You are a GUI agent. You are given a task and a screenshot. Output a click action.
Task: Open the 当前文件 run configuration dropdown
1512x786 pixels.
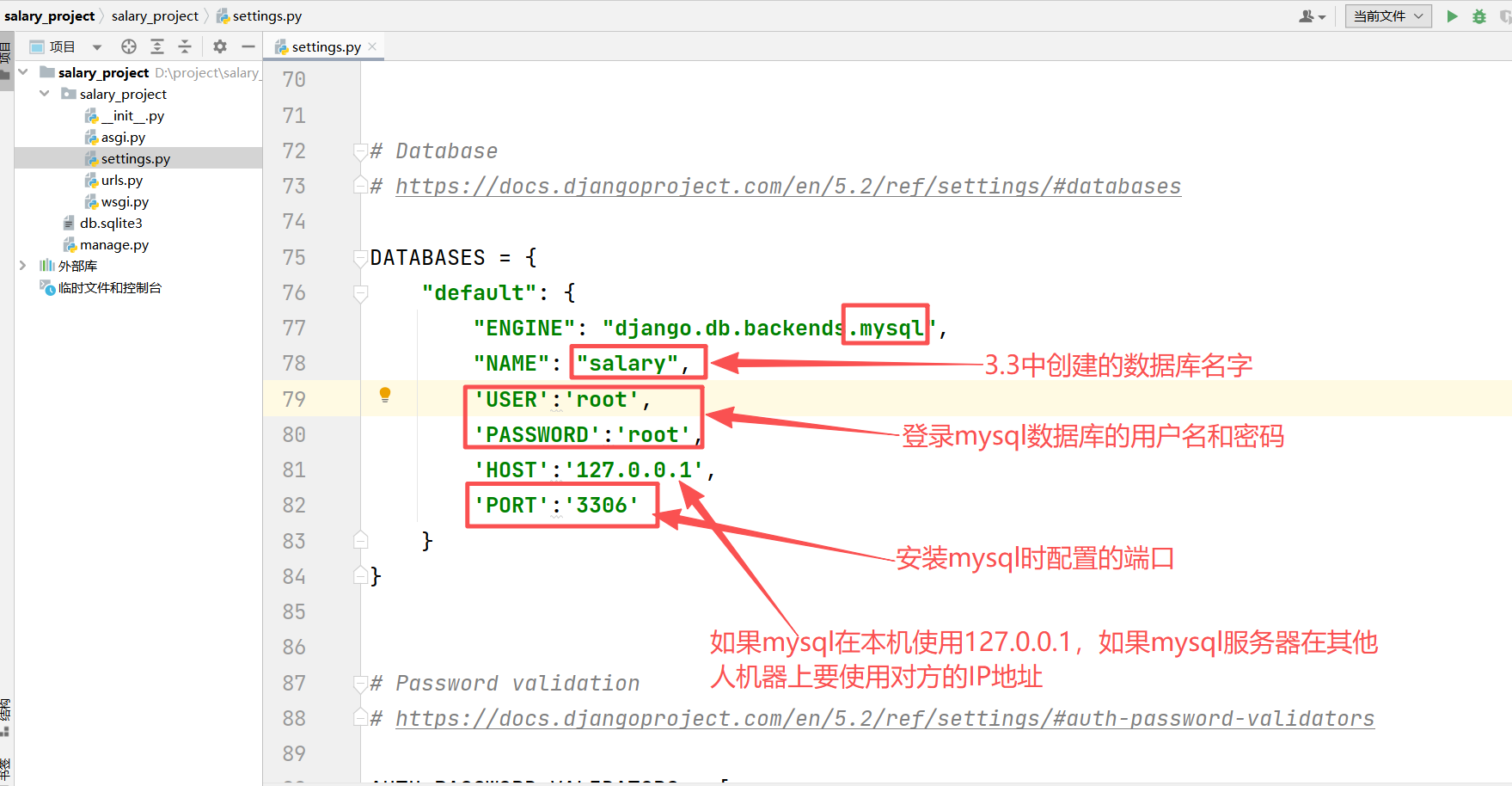click(1388, 15)
